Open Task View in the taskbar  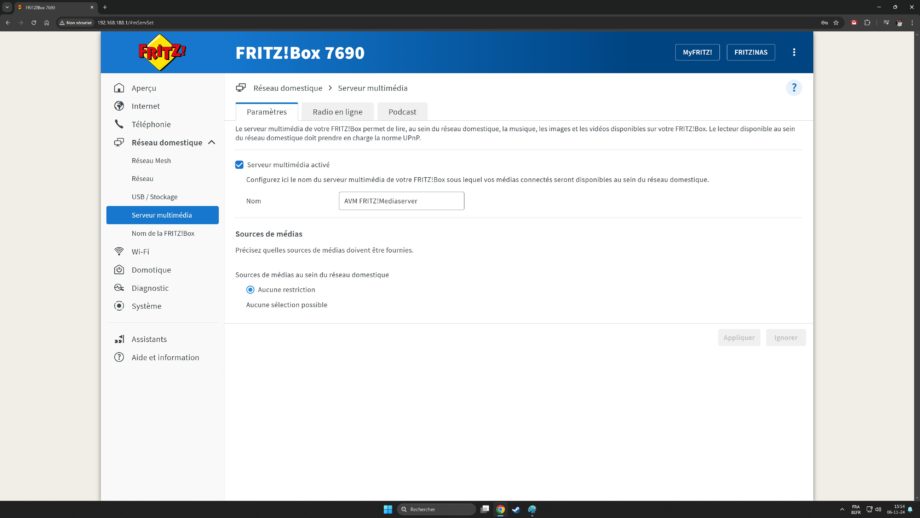click(x=485, y=509)
